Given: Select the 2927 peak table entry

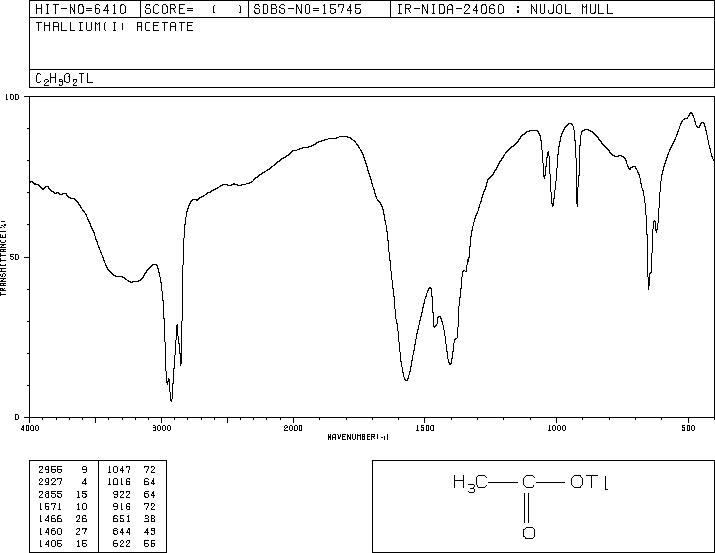Looking at the screenshot, I should click(x=50, y=482).
